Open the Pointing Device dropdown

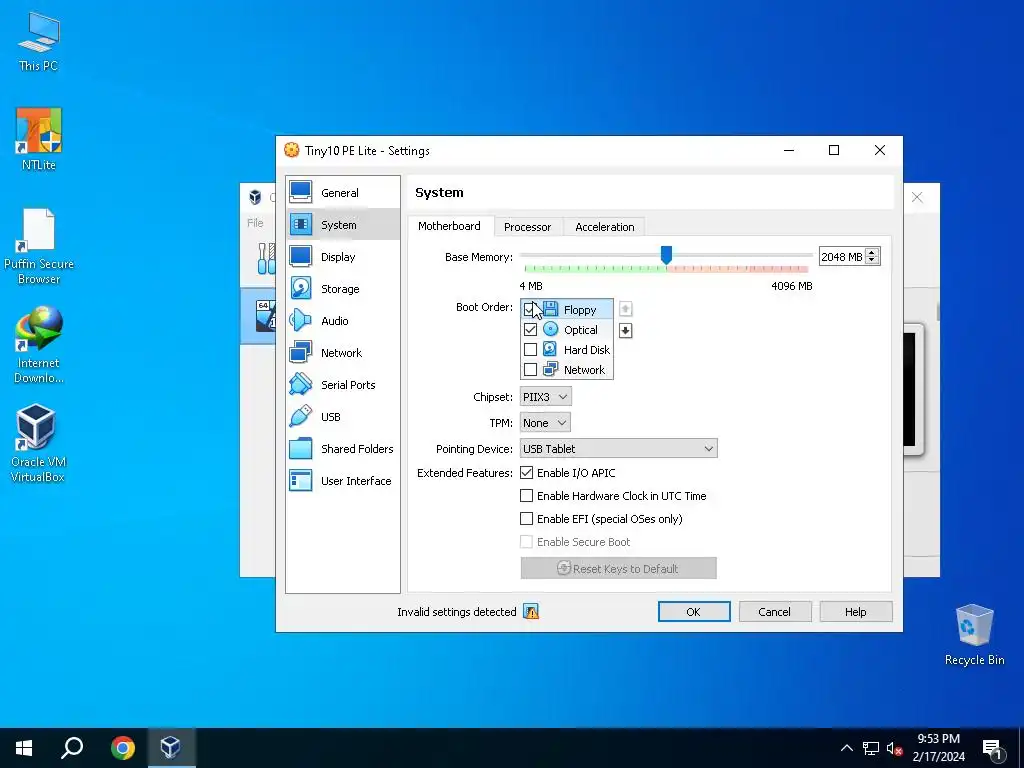pos(618,449)
